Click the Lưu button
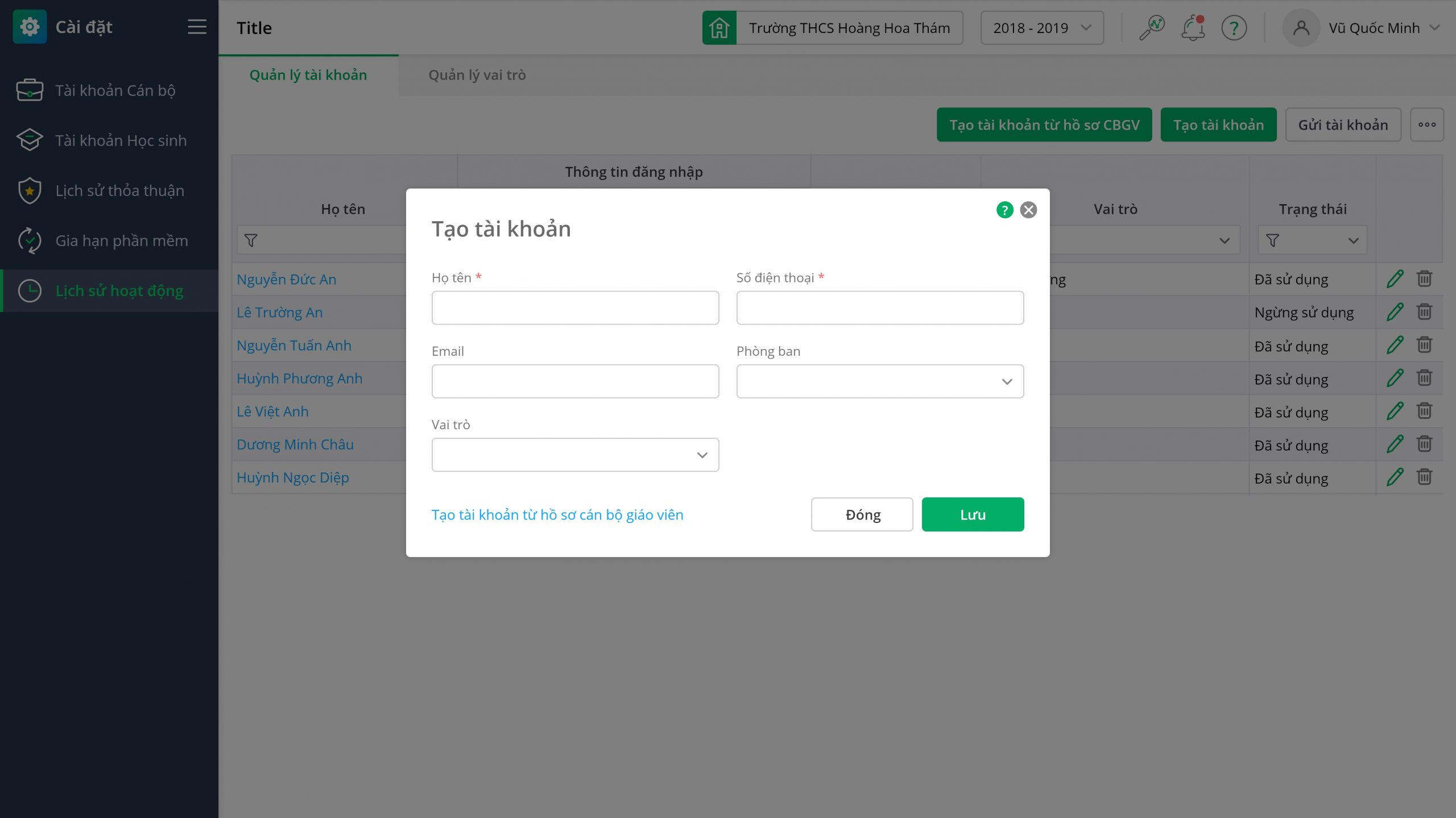This screenshot has width=1456, height=818. click(x=973, y=514)
